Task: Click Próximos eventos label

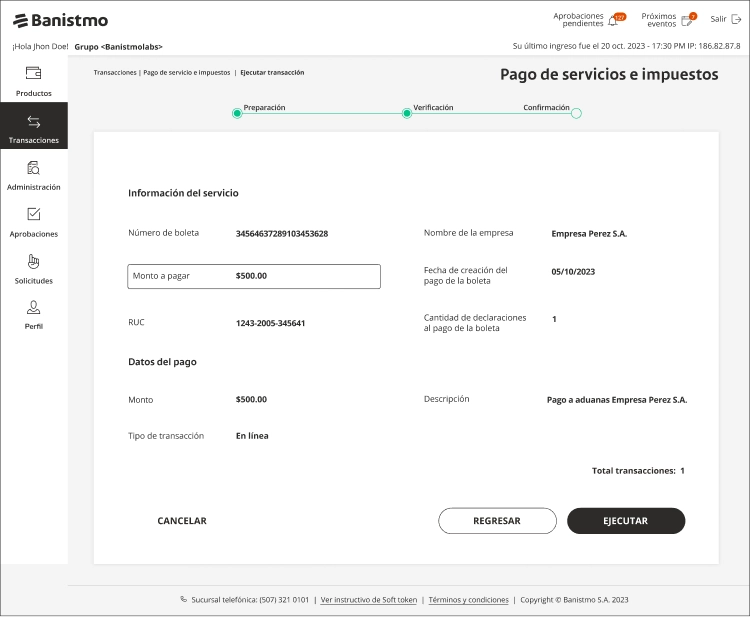Action: pos(659,20)
